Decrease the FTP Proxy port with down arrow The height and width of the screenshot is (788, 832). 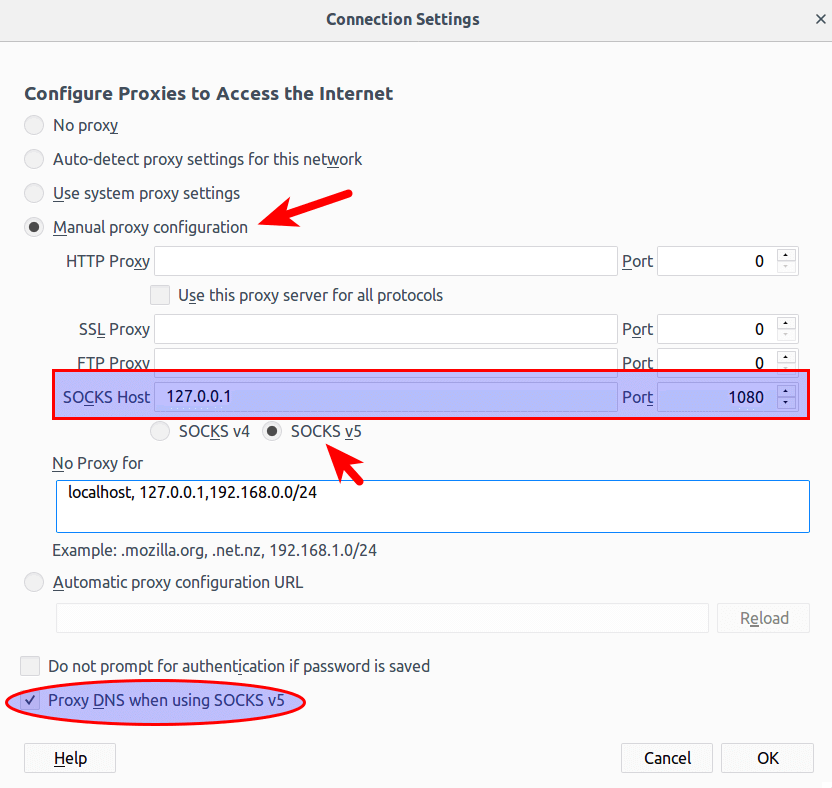point(787,367)
